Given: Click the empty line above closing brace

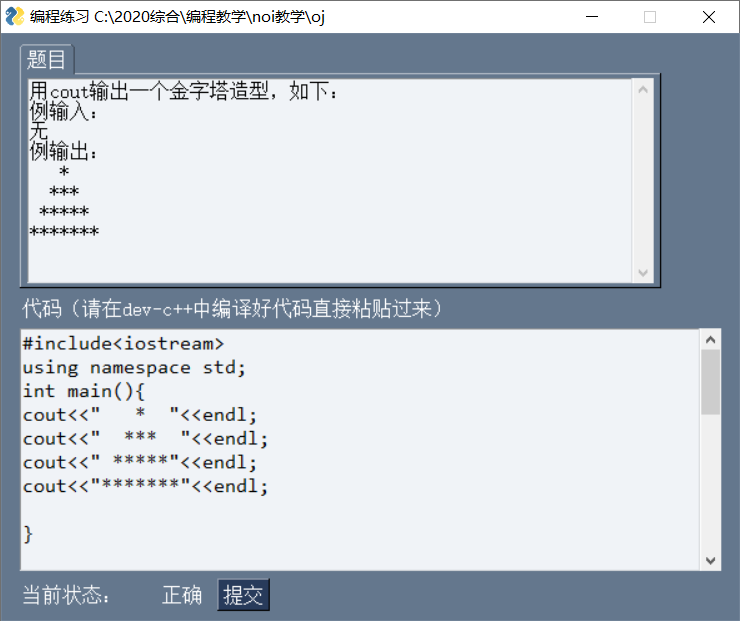Looking at the screenshot, I should [360, 510].
